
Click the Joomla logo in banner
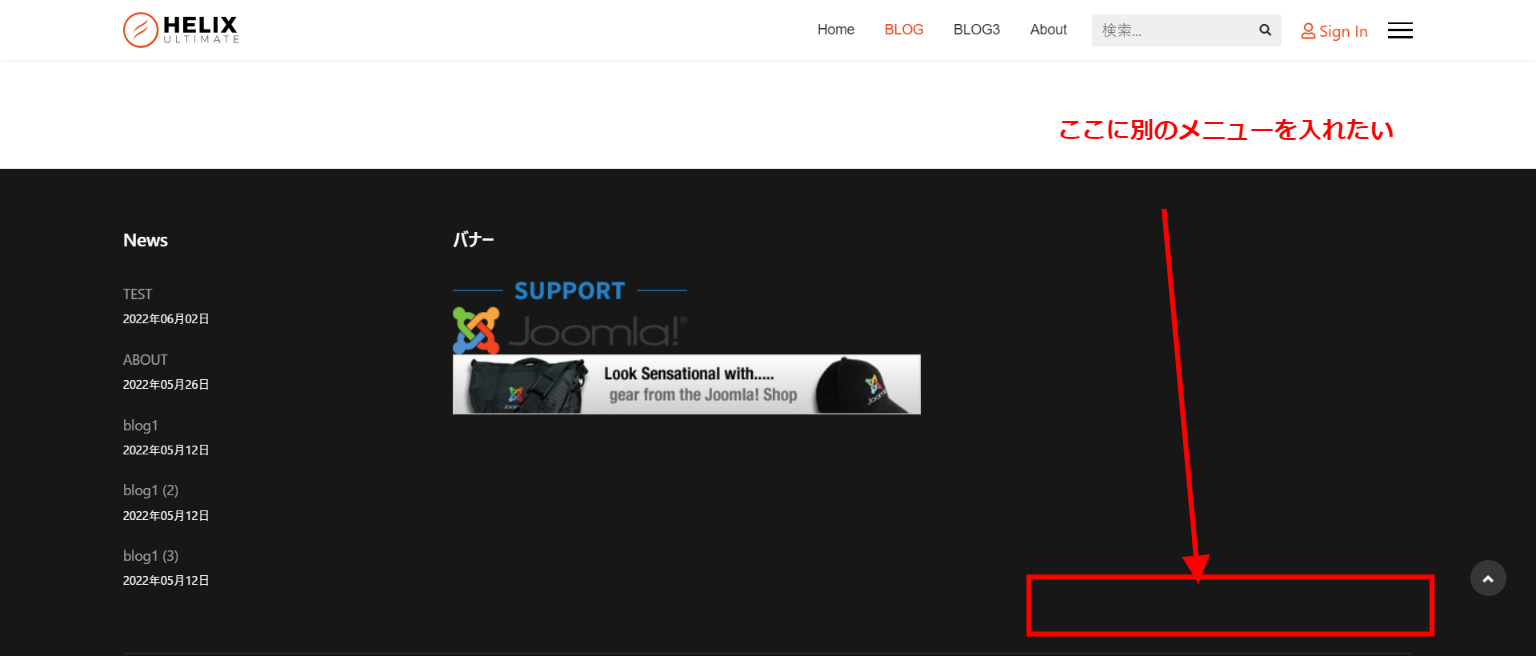pos(570,331)
